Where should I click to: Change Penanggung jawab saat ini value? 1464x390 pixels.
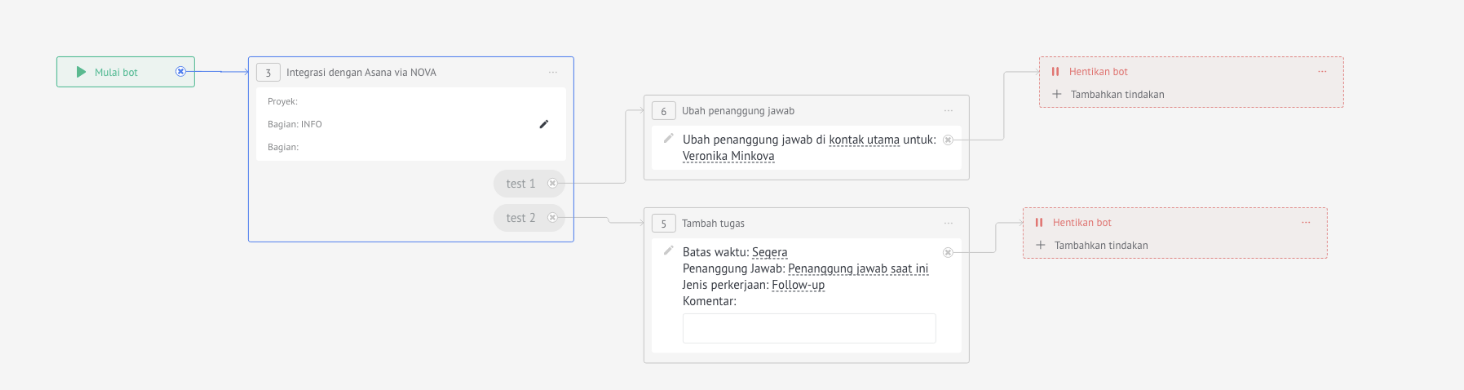click(x=859, y=269)
